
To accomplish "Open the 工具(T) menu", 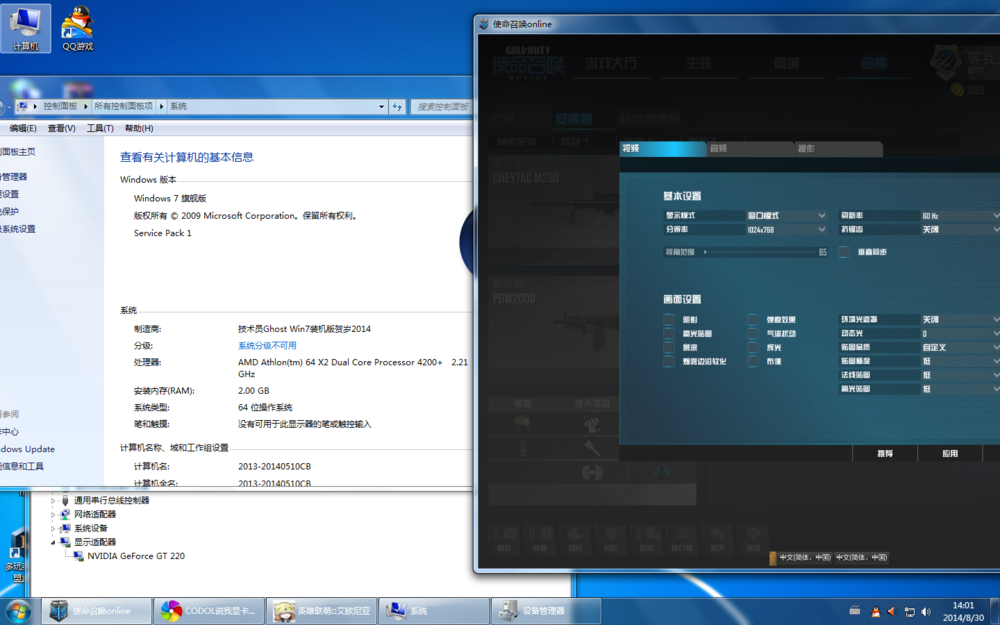I will pos(100,128).
